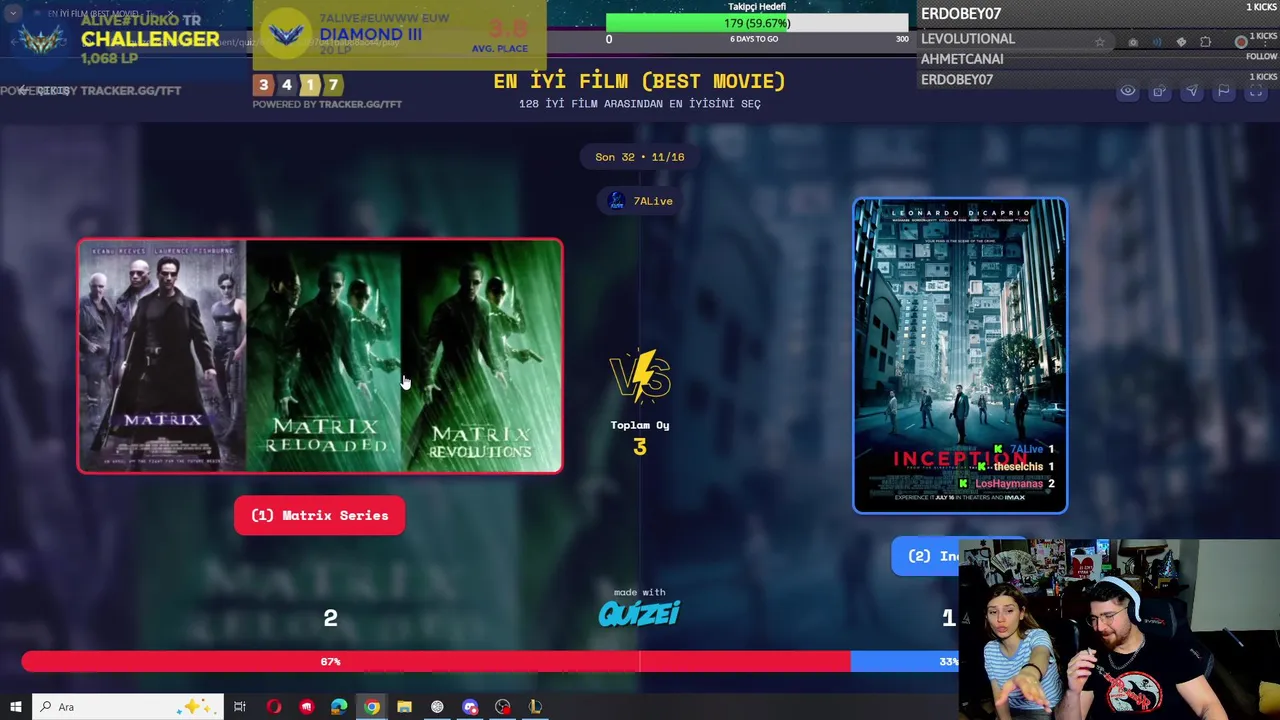Open the puzzle-piece extensions menu
The width and height of the screenshot is (1280, 720).
[1205, 42]
